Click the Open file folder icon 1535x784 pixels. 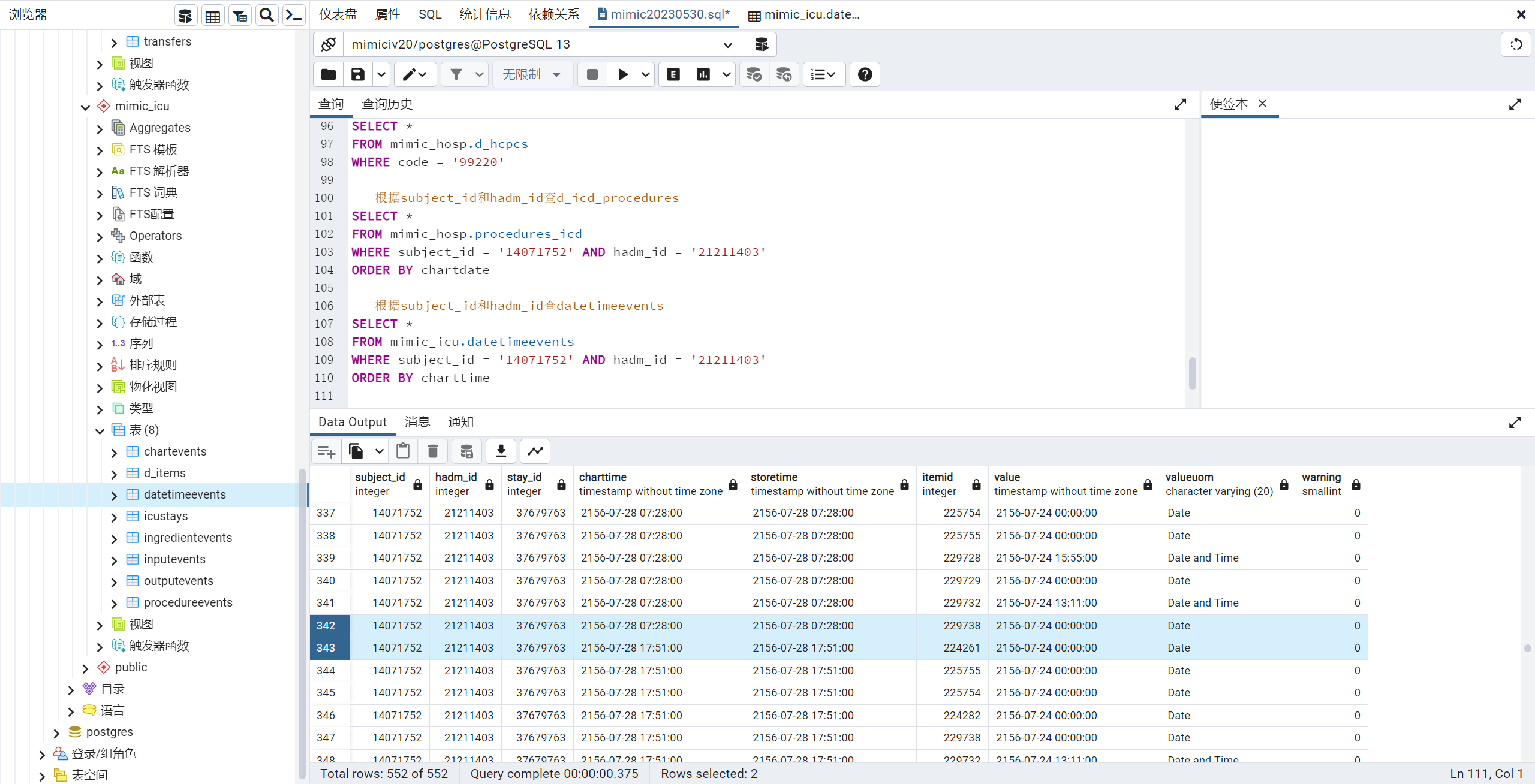pyautogui.click(x=328, y=74)
